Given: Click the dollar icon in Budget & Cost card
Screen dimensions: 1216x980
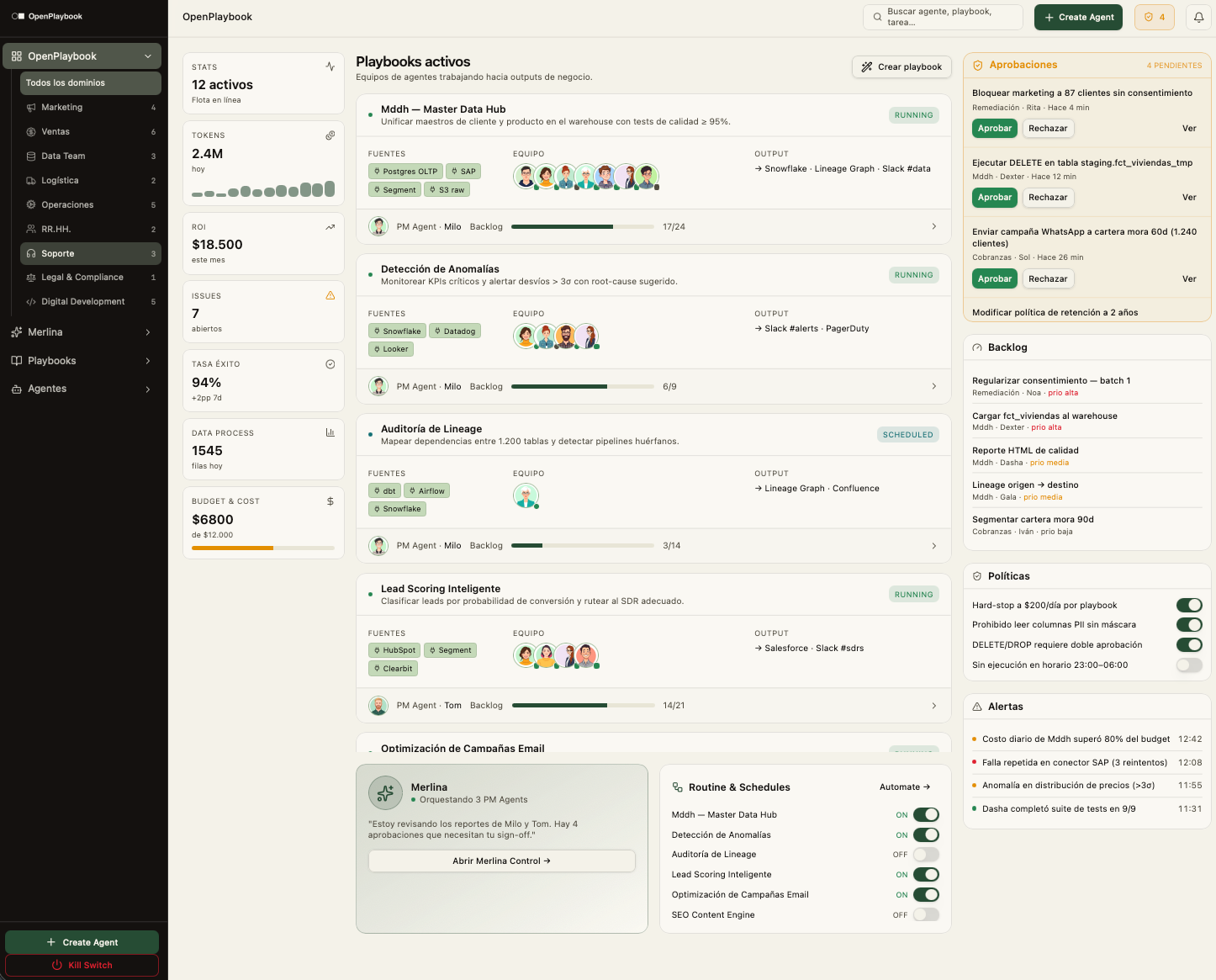Looking at the screenshot, I should [330, 501].
